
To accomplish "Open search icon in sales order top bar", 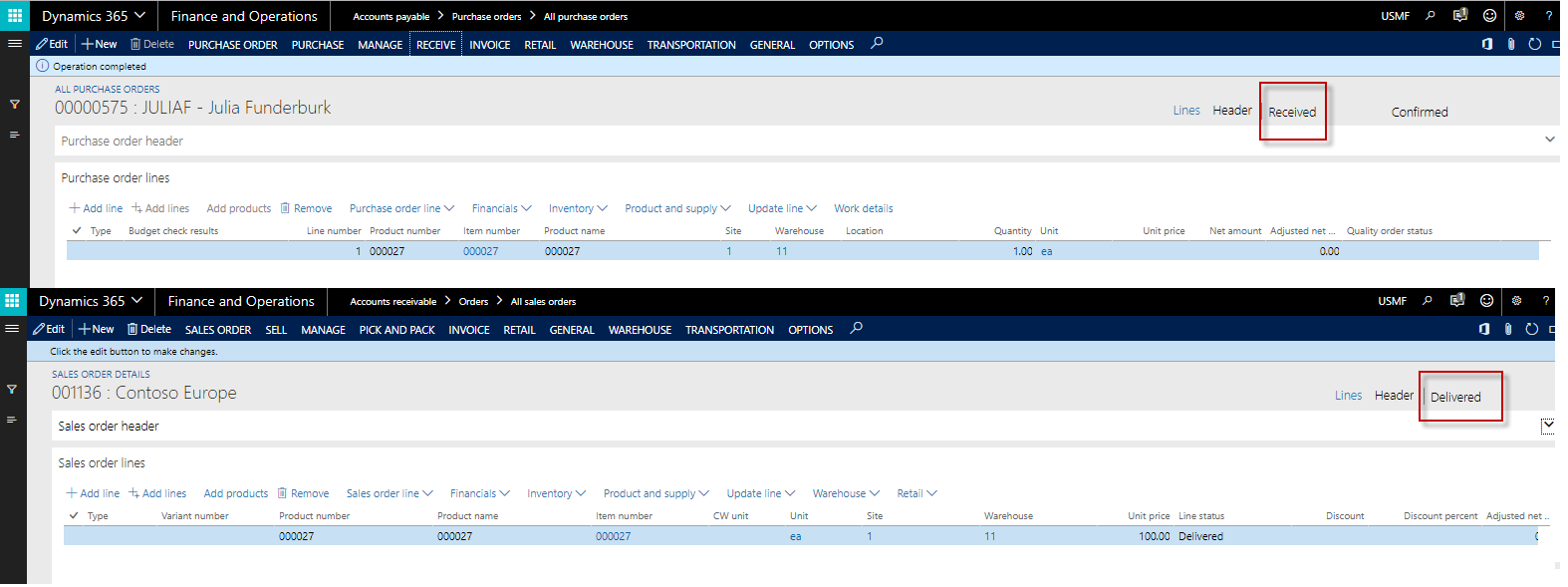I will click(1428, 301).
